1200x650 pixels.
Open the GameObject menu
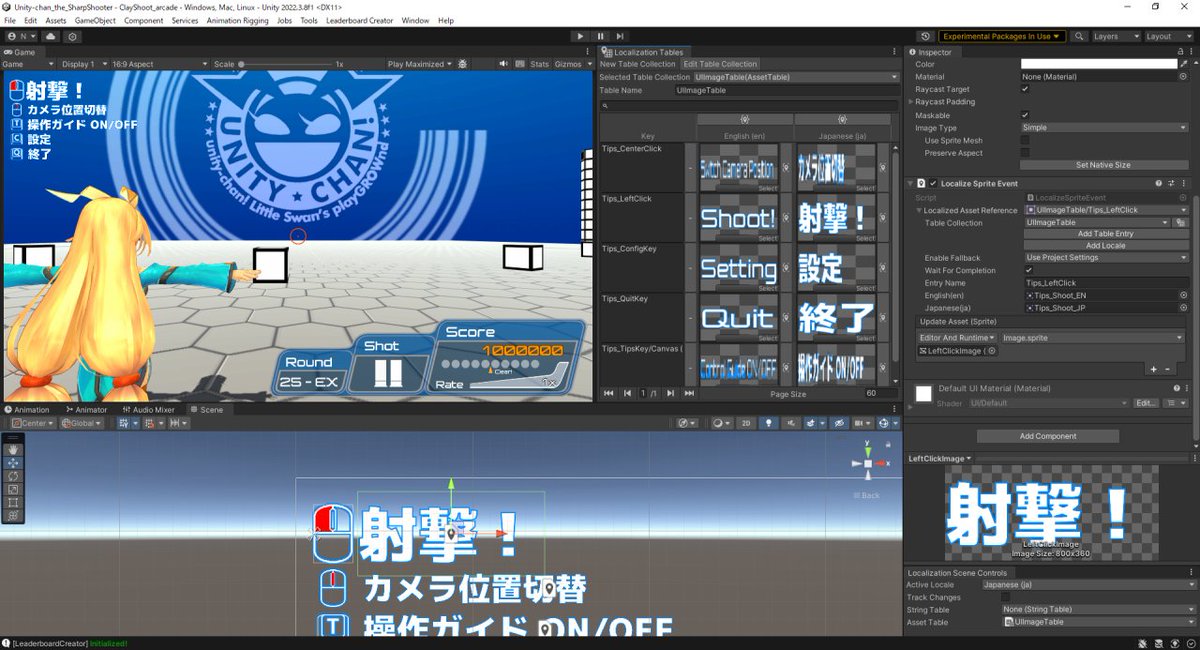click(x=94, y=20)
